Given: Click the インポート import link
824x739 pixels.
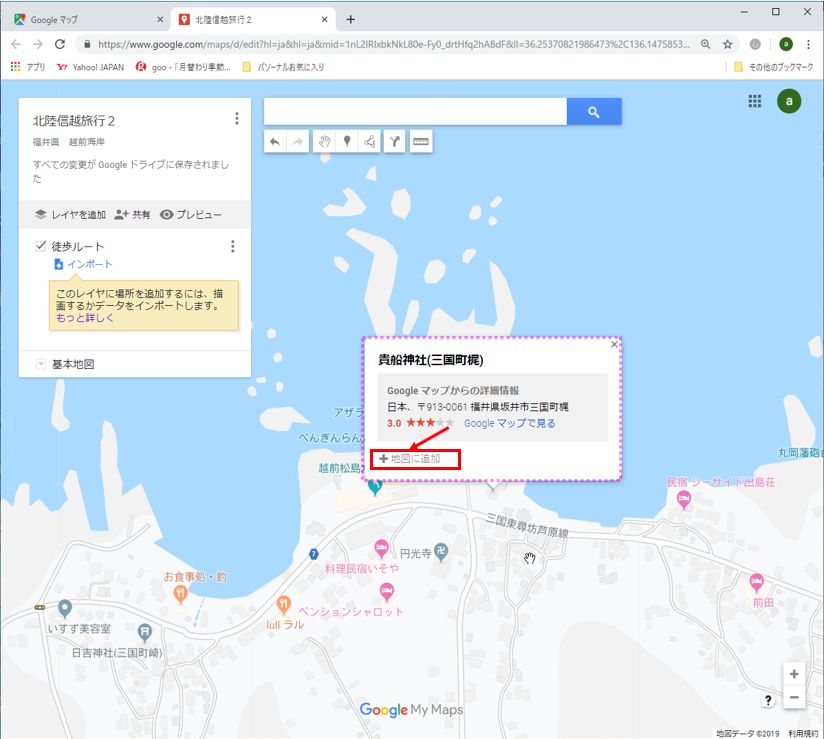Looking at the screenshot, I should coord(83,264).
